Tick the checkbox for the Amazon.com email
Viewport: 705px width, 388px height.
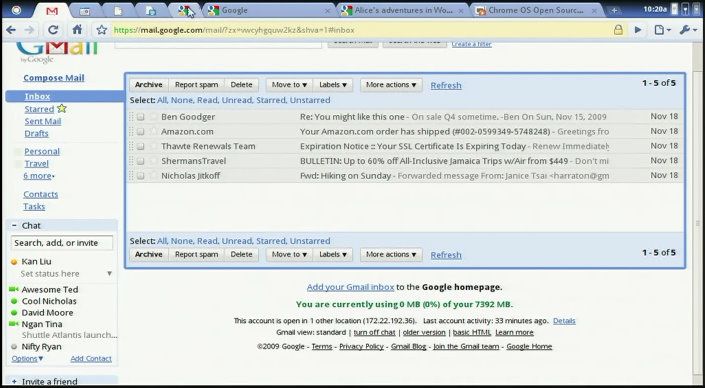140,132
